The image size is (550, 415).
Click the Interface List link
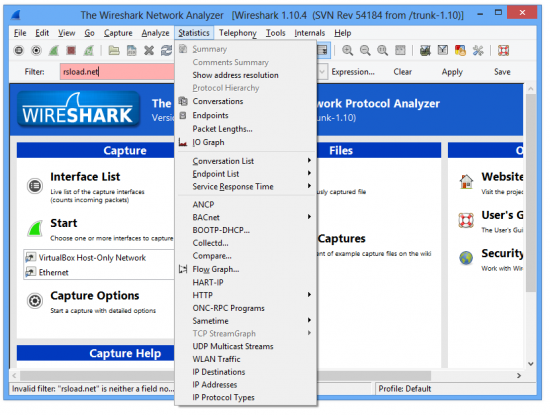[x=85, y=176]
